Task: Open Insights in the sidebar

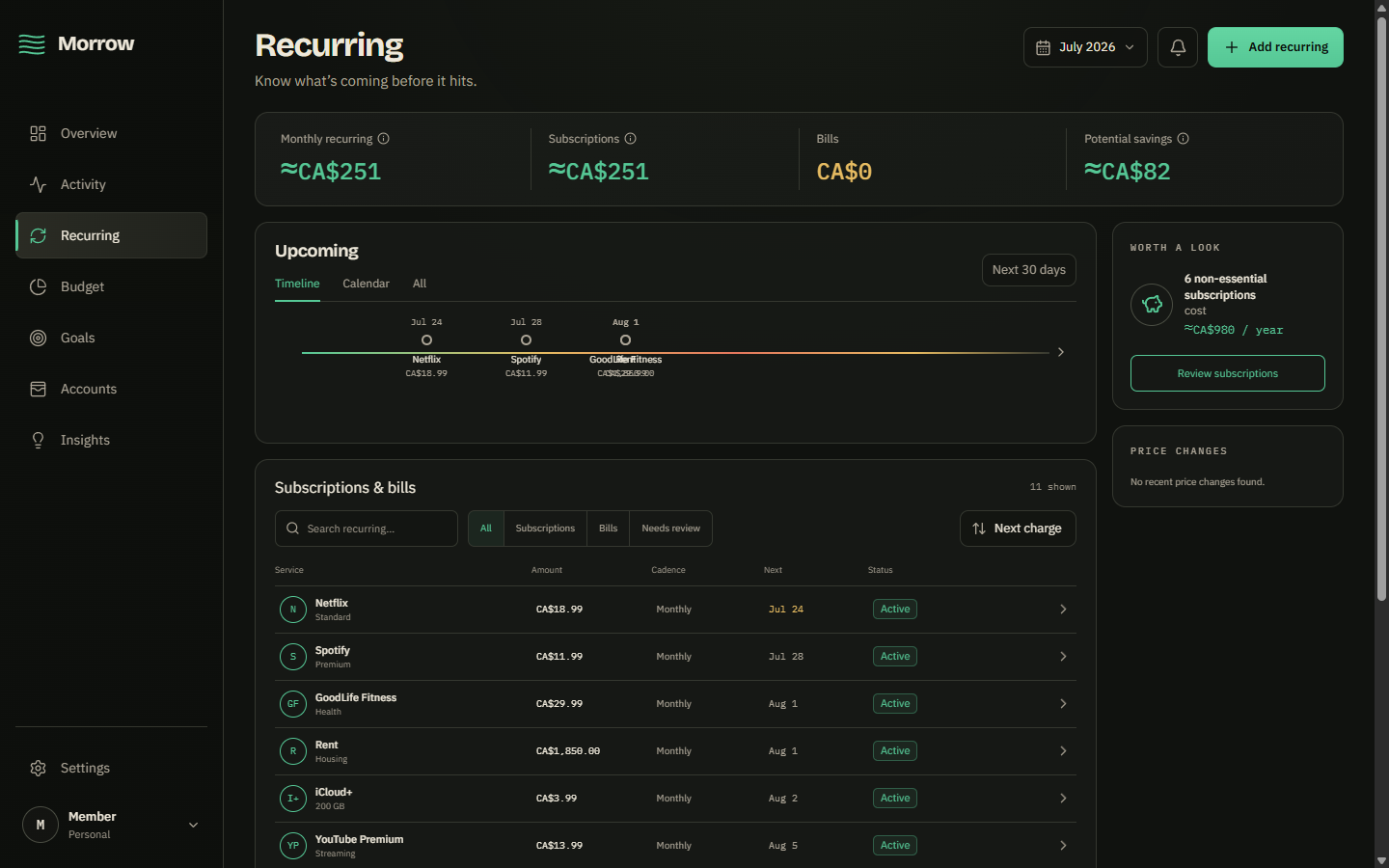Action: coord(111,440)
